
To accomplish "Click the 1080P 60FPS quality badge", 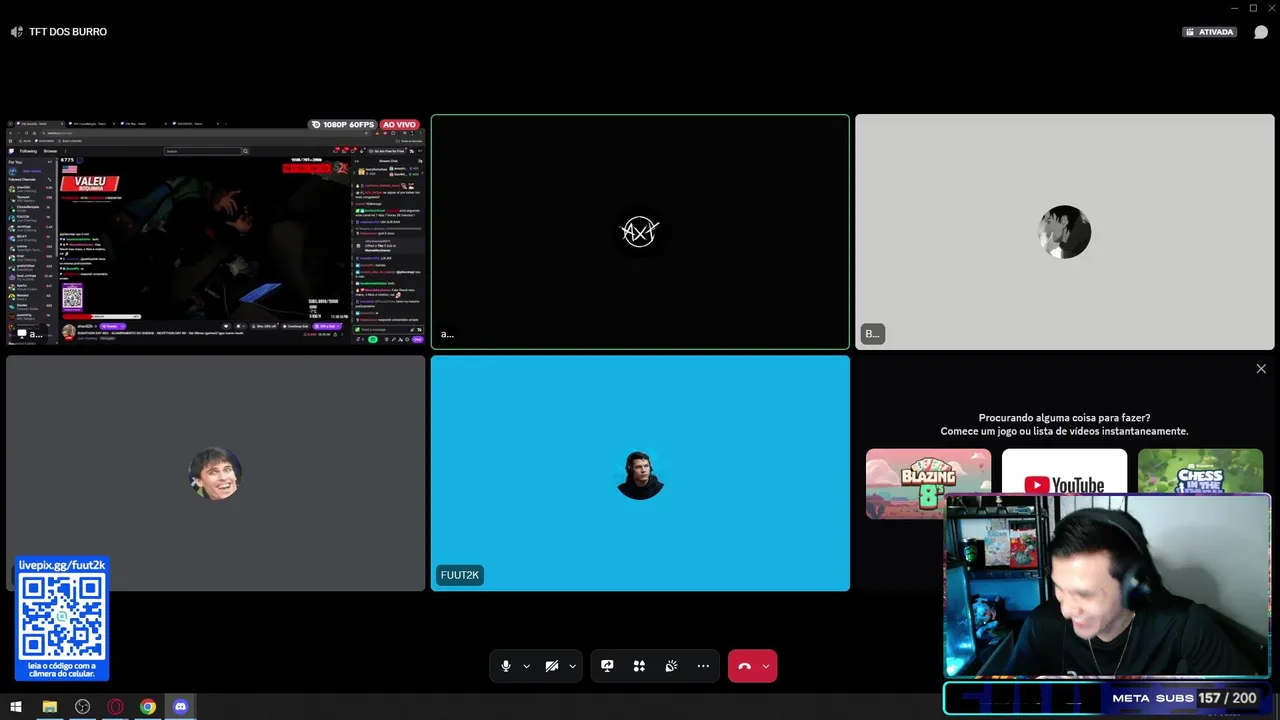I will (343, 125).
